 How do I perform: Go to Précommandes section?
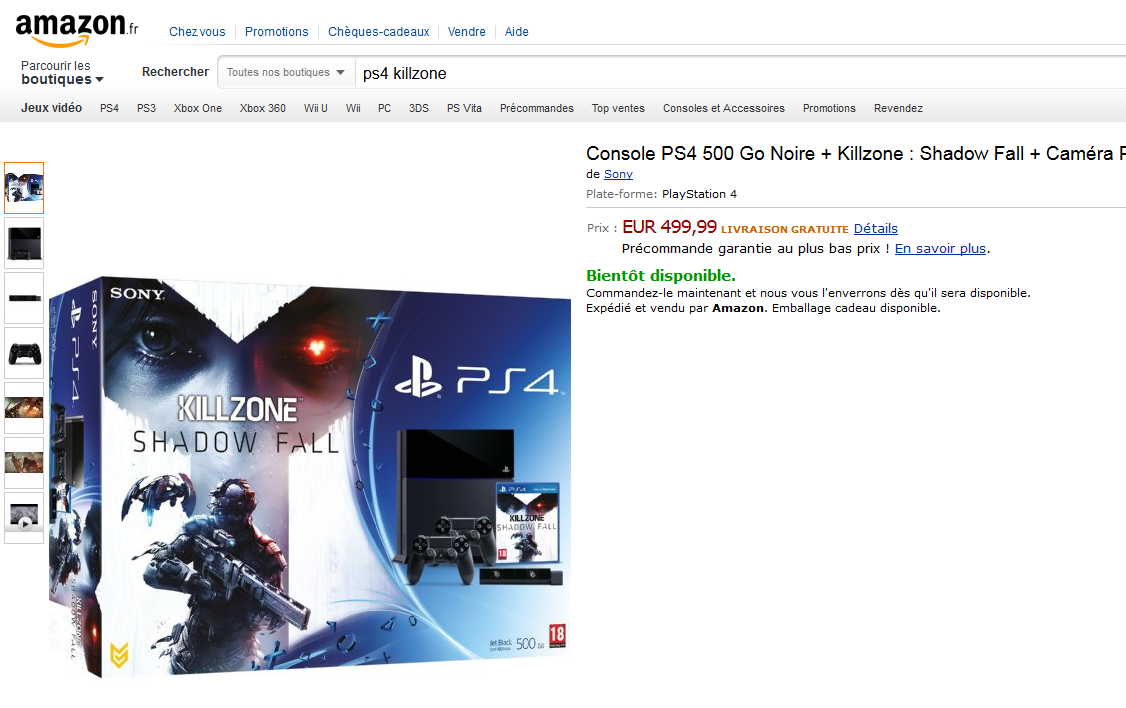[536, 108]
